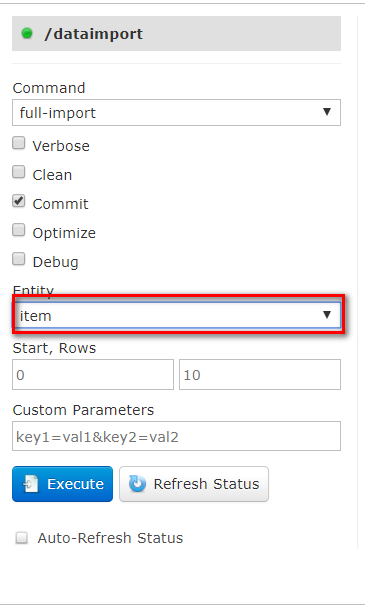Uncheck the Commit checkbox
The image size is (365, 608).
(19, 201)
